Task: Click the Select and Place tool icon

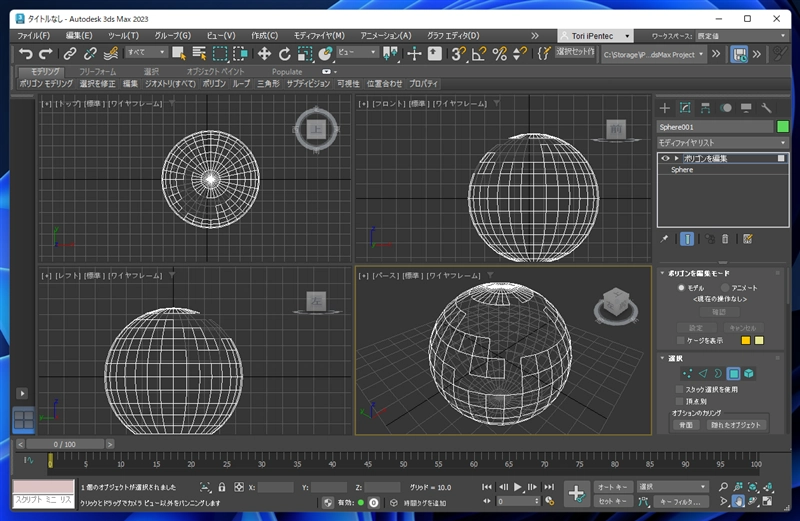Action: 325,53
